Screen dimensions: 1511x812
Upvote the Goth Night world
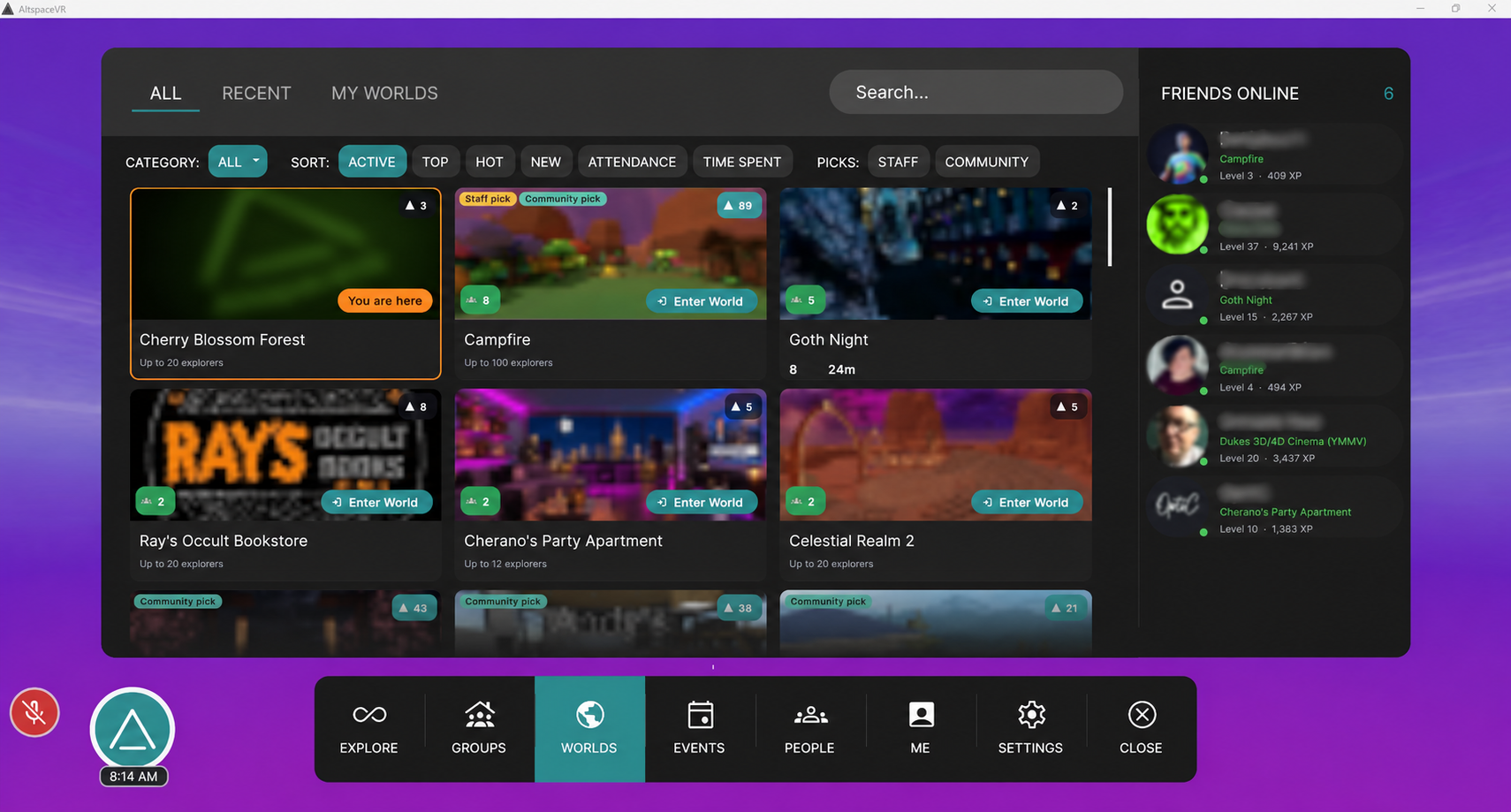click(1067, 206)
